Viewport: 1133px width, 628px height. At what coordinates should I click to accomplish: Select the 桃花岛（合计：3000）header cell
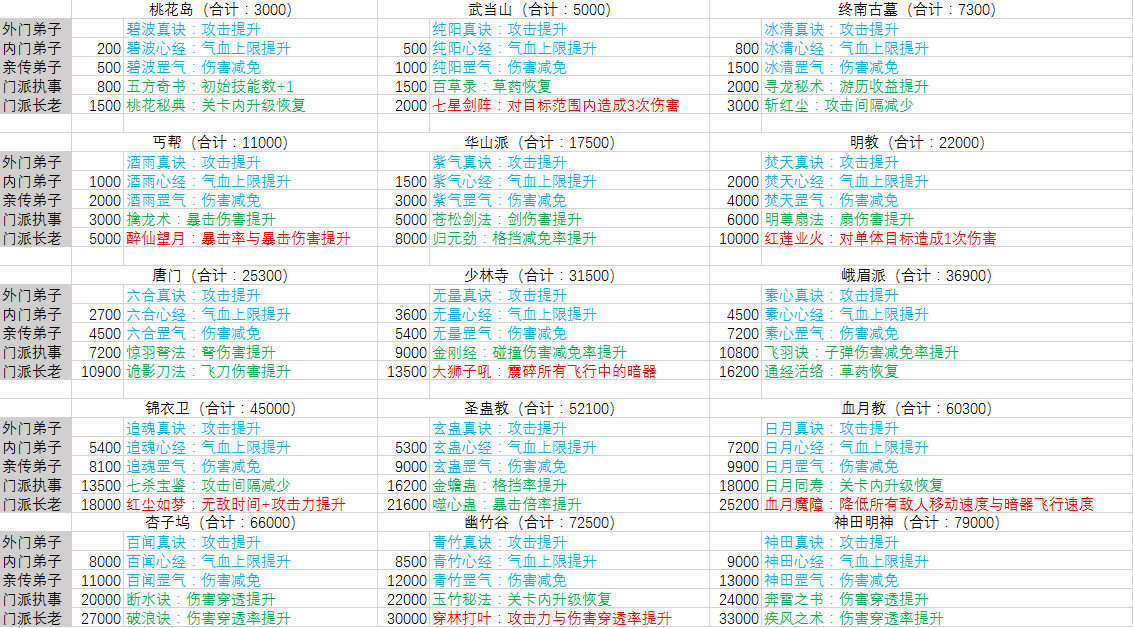click(x=219, y=10)
